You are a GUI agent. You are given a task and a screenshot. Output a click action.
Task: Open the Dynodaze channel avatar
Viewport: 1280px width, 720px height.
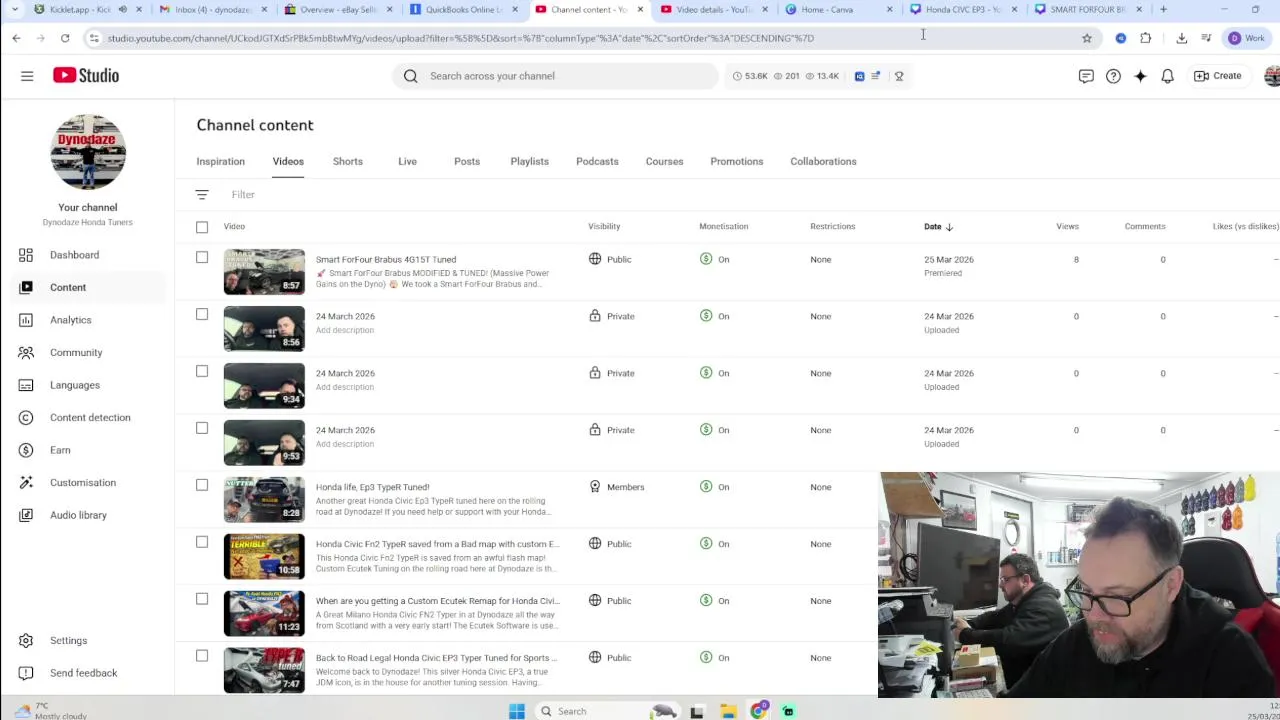[x=88, y=152]
